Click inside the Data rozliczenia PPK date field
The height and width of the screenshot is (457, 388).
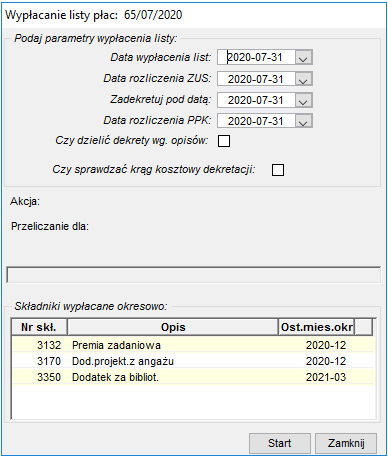coord(256,121)
